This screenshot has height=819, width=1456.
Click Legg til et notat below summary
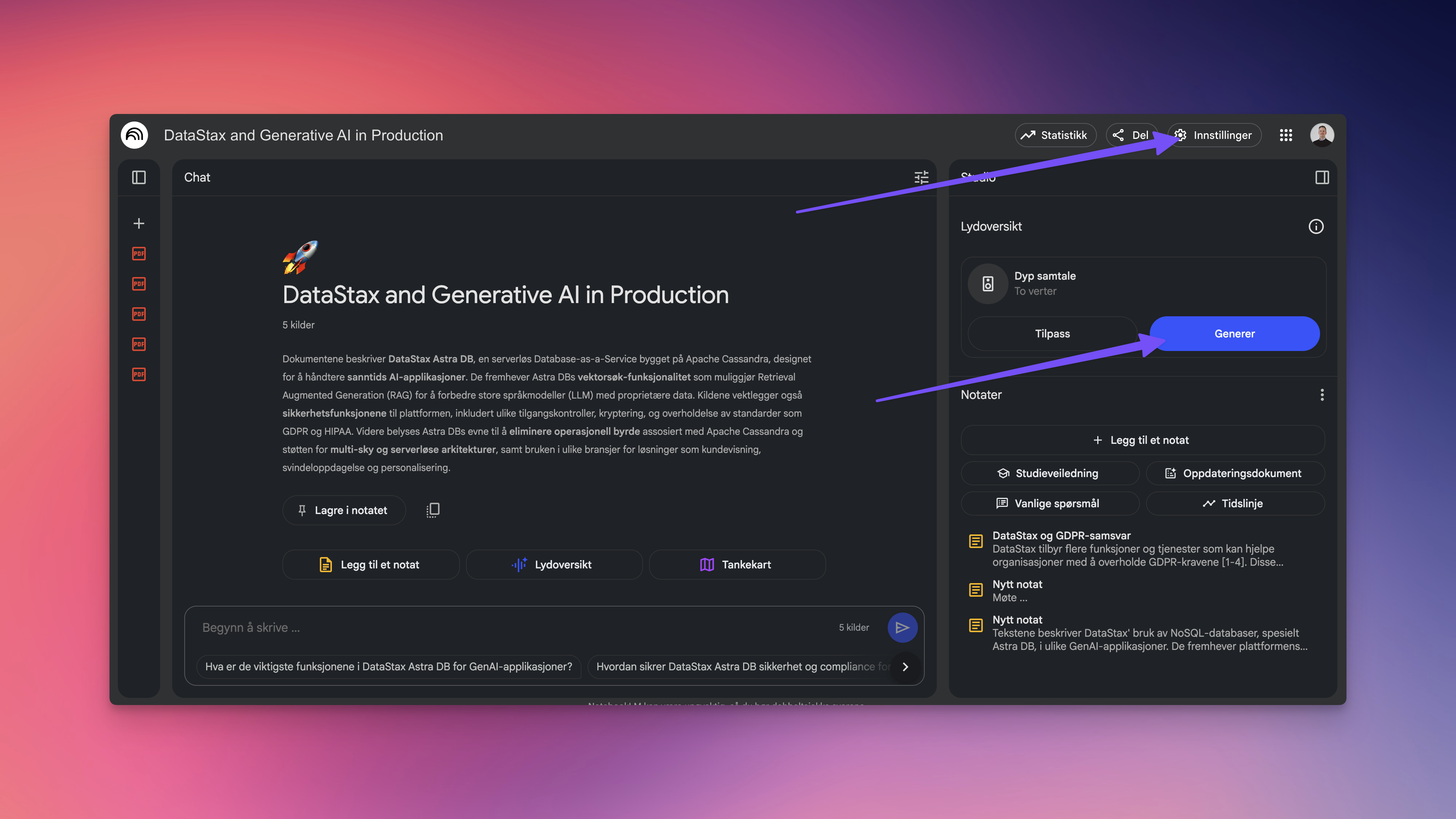click(x=371, y=564)
